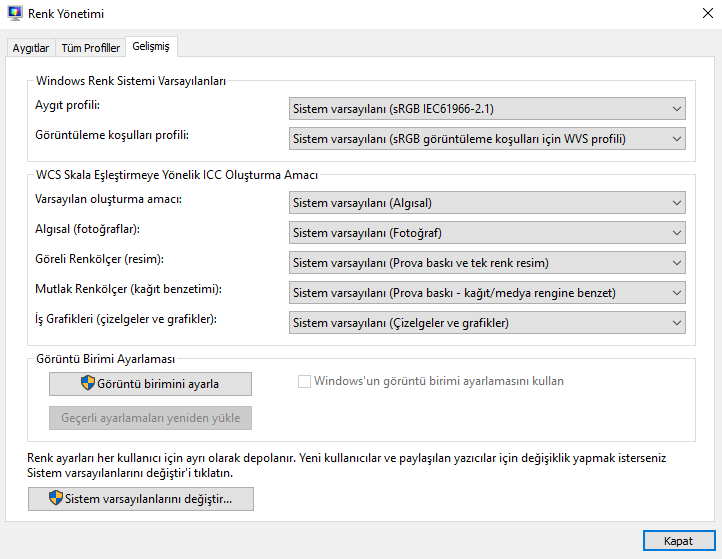Viewport: 722px width, 559px height.
Task: Select the Gelişmiş tab
Action: click(151, 47)
